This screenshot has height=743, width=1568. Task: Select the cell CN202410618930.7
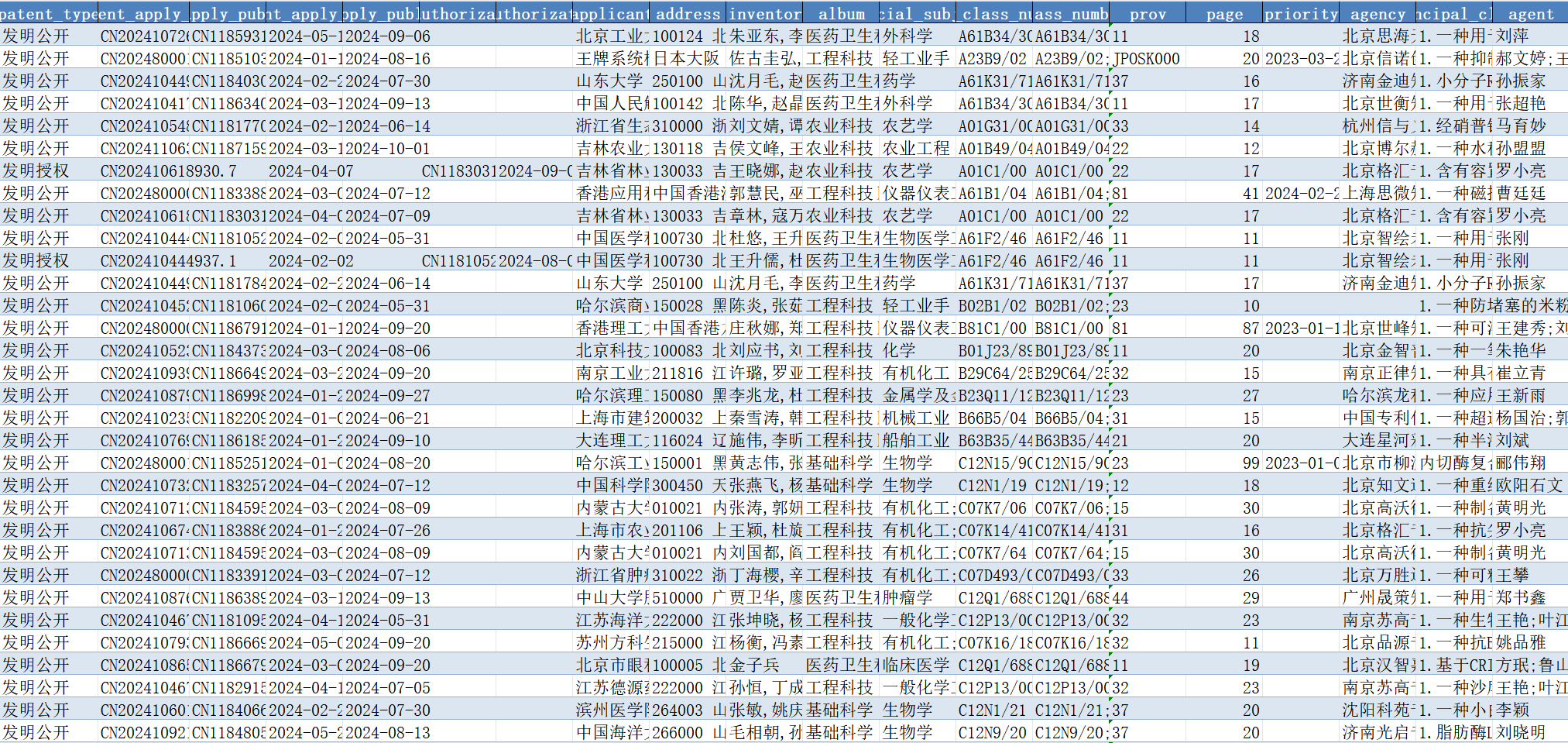pos(169,171)
